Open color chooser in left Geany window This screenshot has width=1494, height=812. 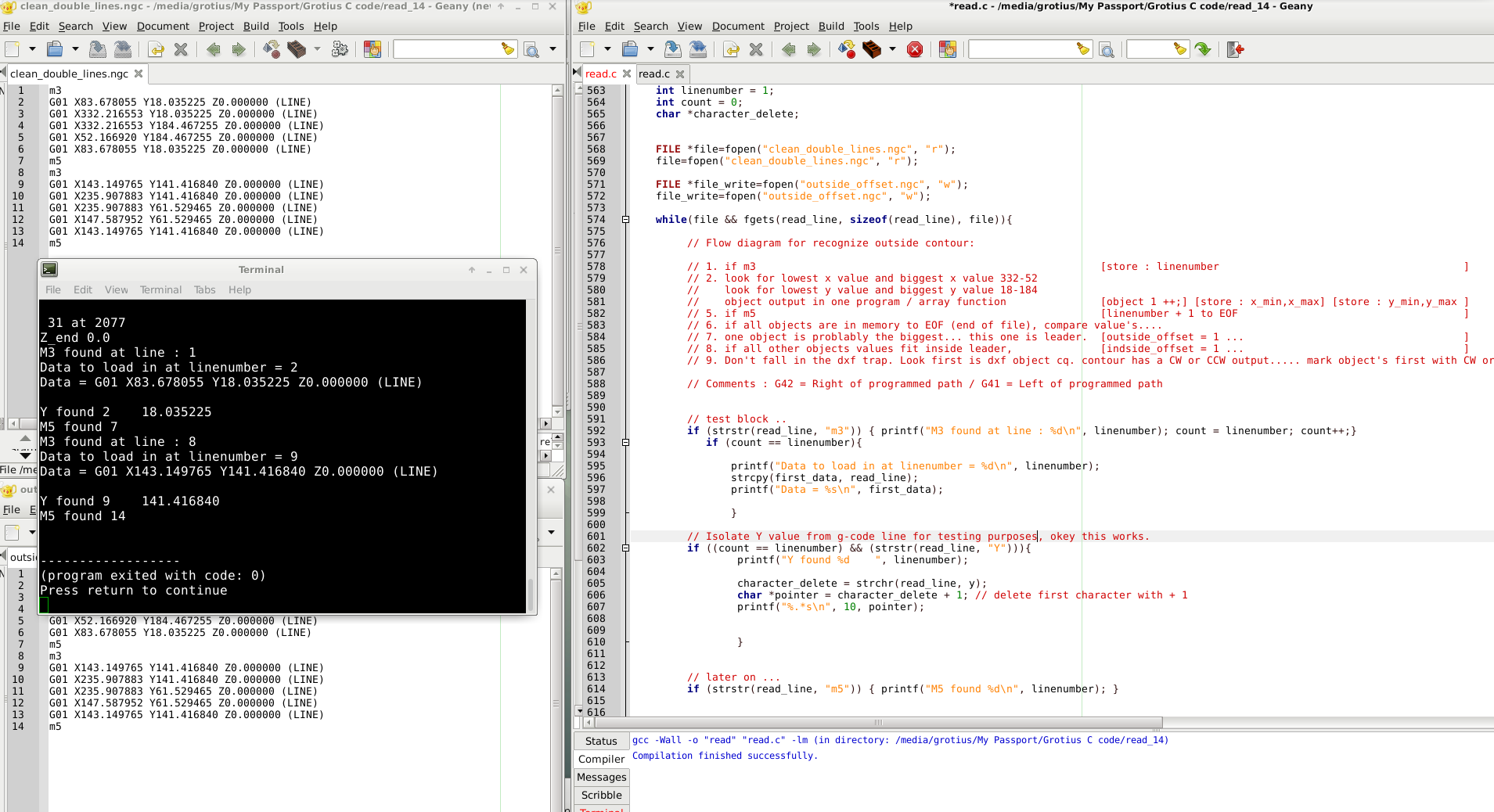click(373, 49)
